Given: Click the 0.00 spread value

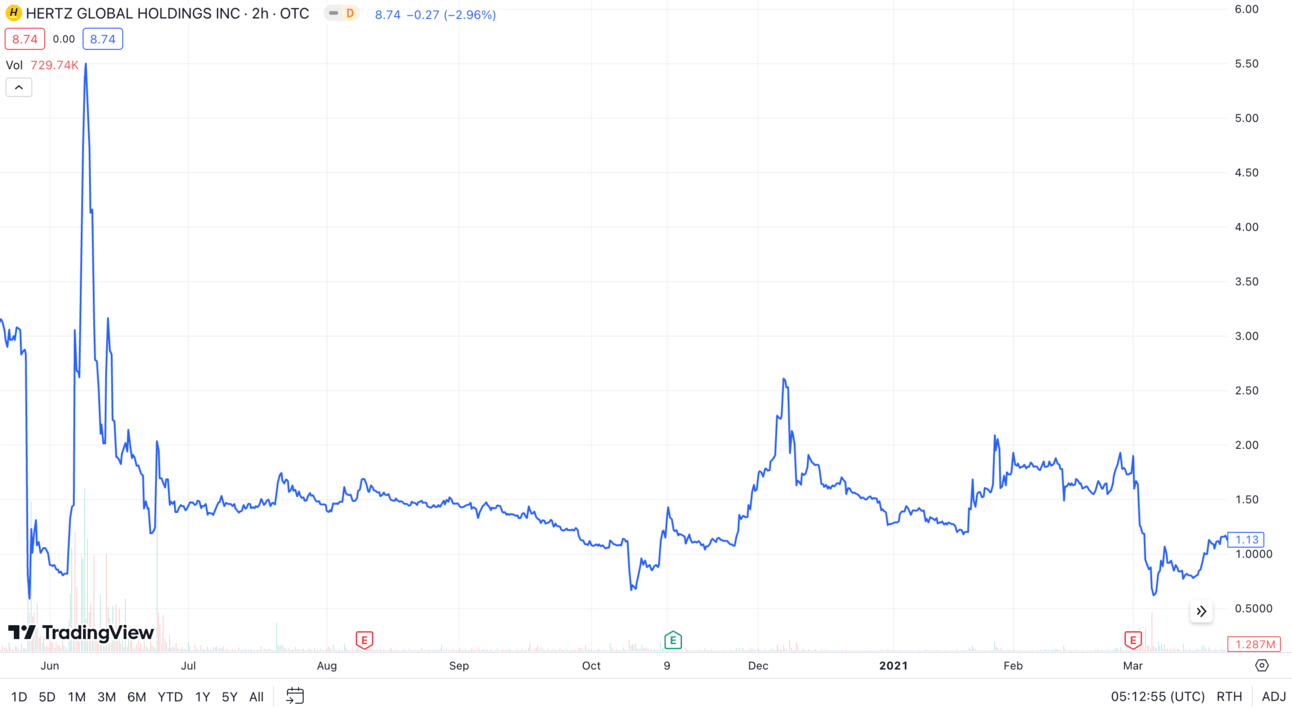Looking at the screenshot, I should tap(64, 39).
